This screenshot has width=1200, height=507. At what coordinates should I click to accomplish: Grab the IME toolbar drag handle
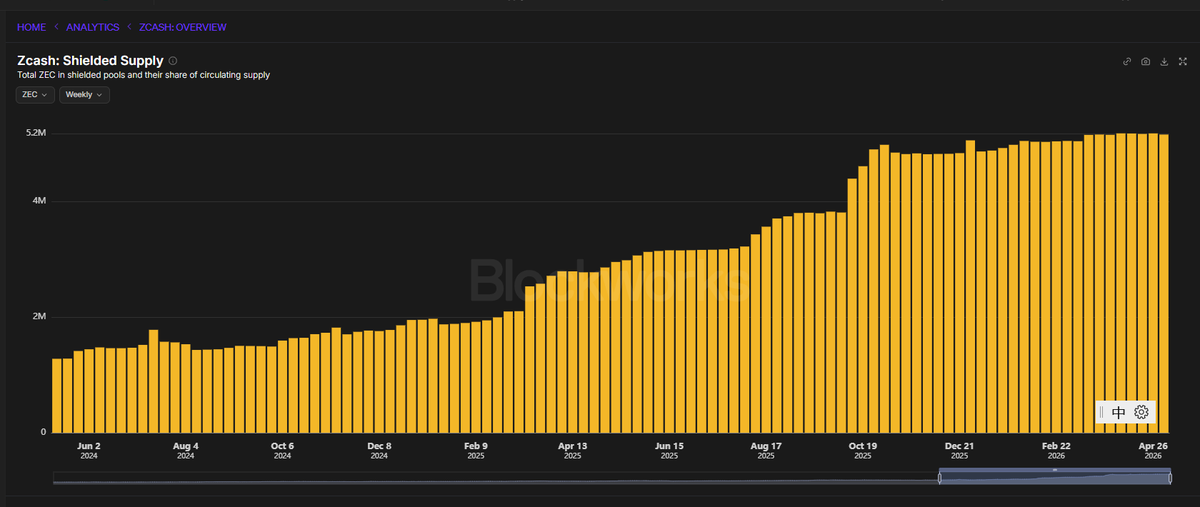click(x=1101, y=412)
